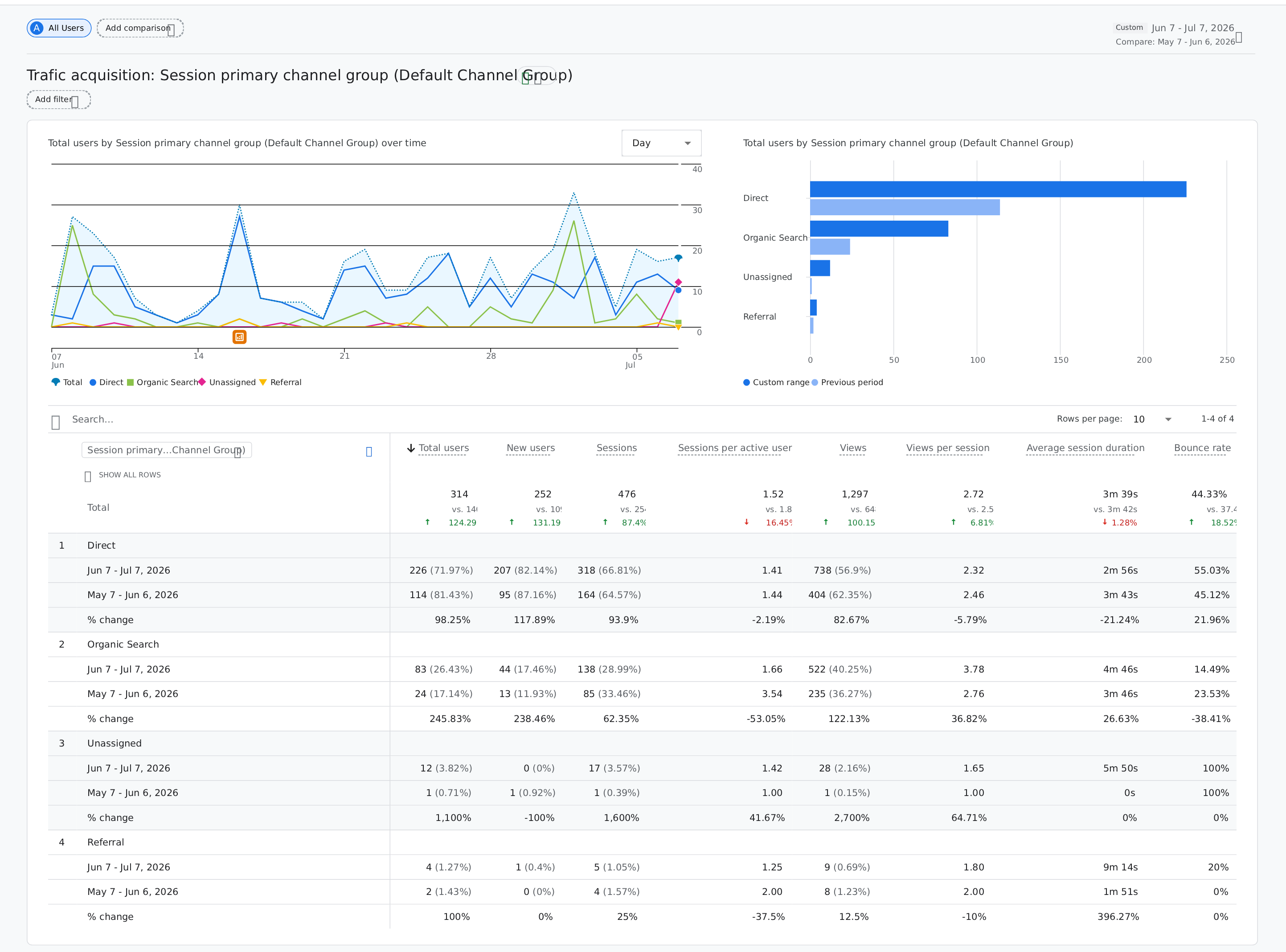Click the blue add dimension icon
This screenshot has height=952, width=1286.
coord(369,451)
